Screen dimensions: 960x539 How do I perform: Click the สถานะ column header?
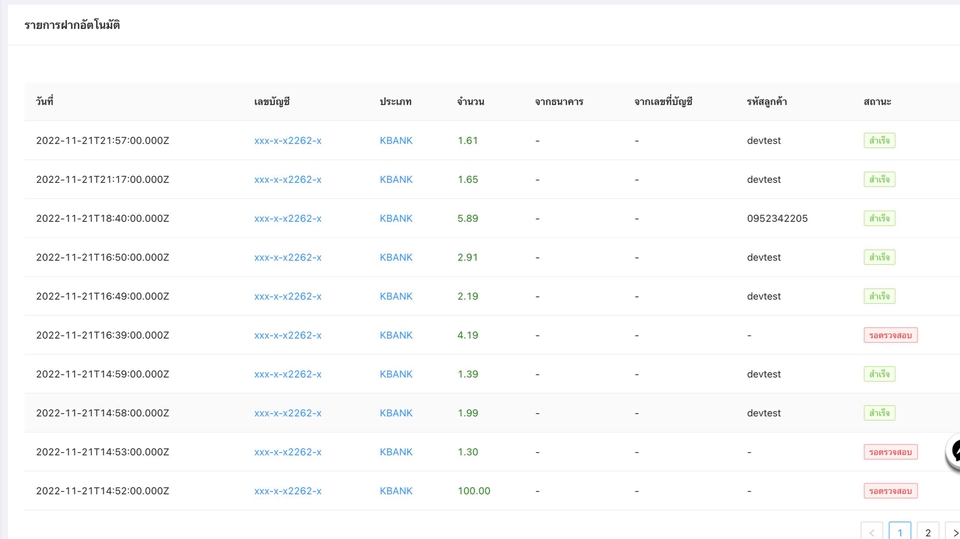coord(877,101)
